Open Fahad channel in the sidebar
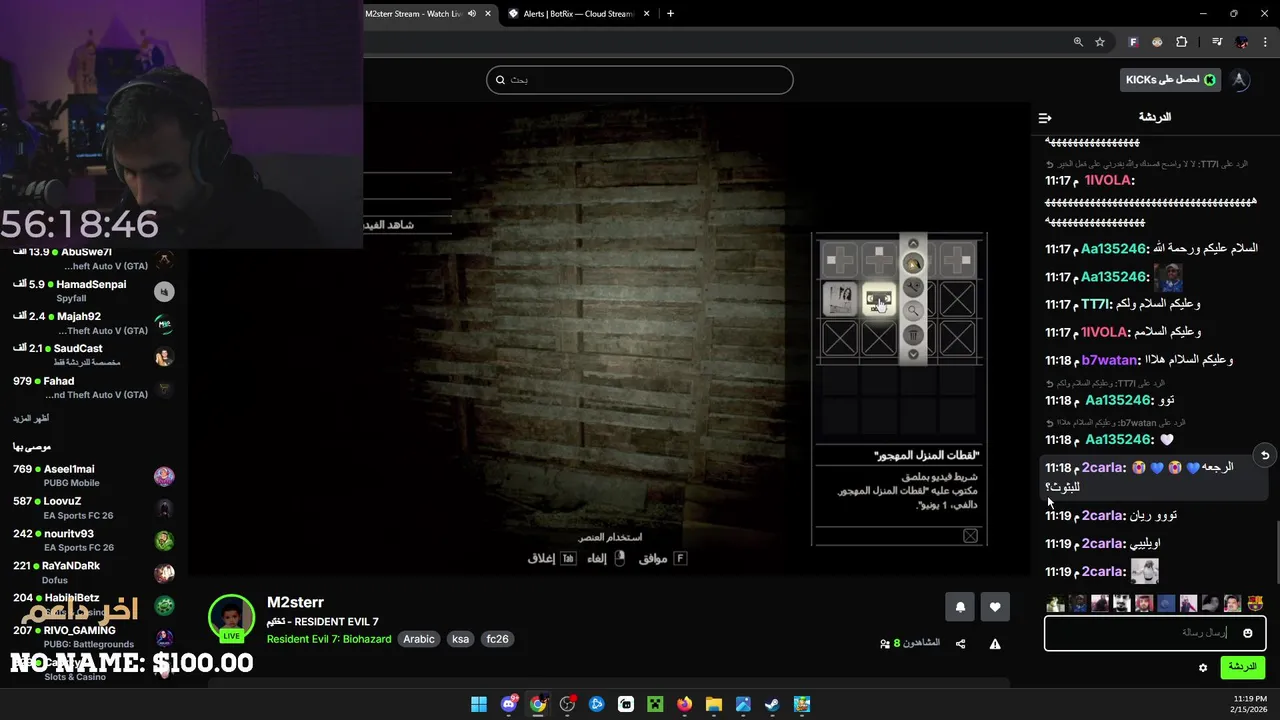This screenshot has width=1280, height=720. pos(94,387)
